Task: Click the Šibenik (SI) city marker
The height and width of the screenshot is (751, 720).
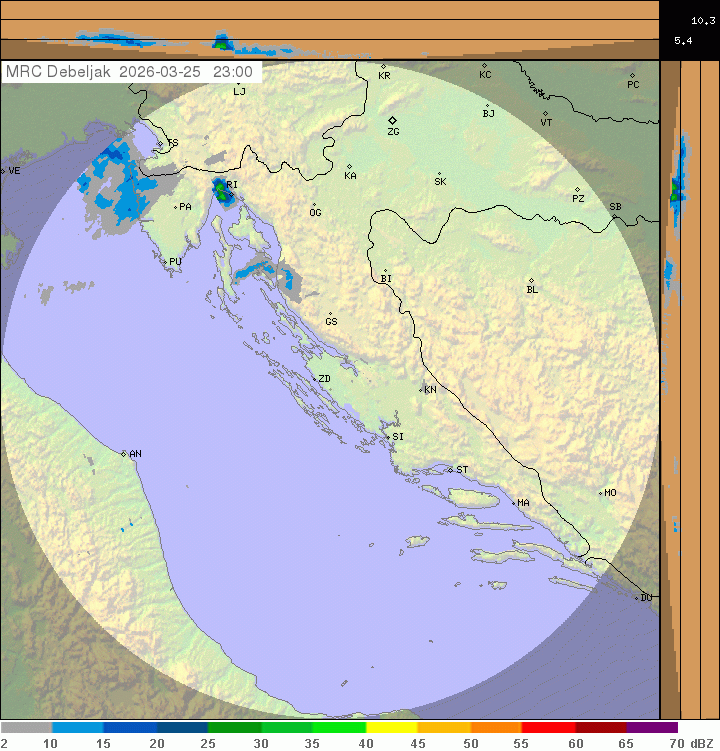Action: (388, 436)
